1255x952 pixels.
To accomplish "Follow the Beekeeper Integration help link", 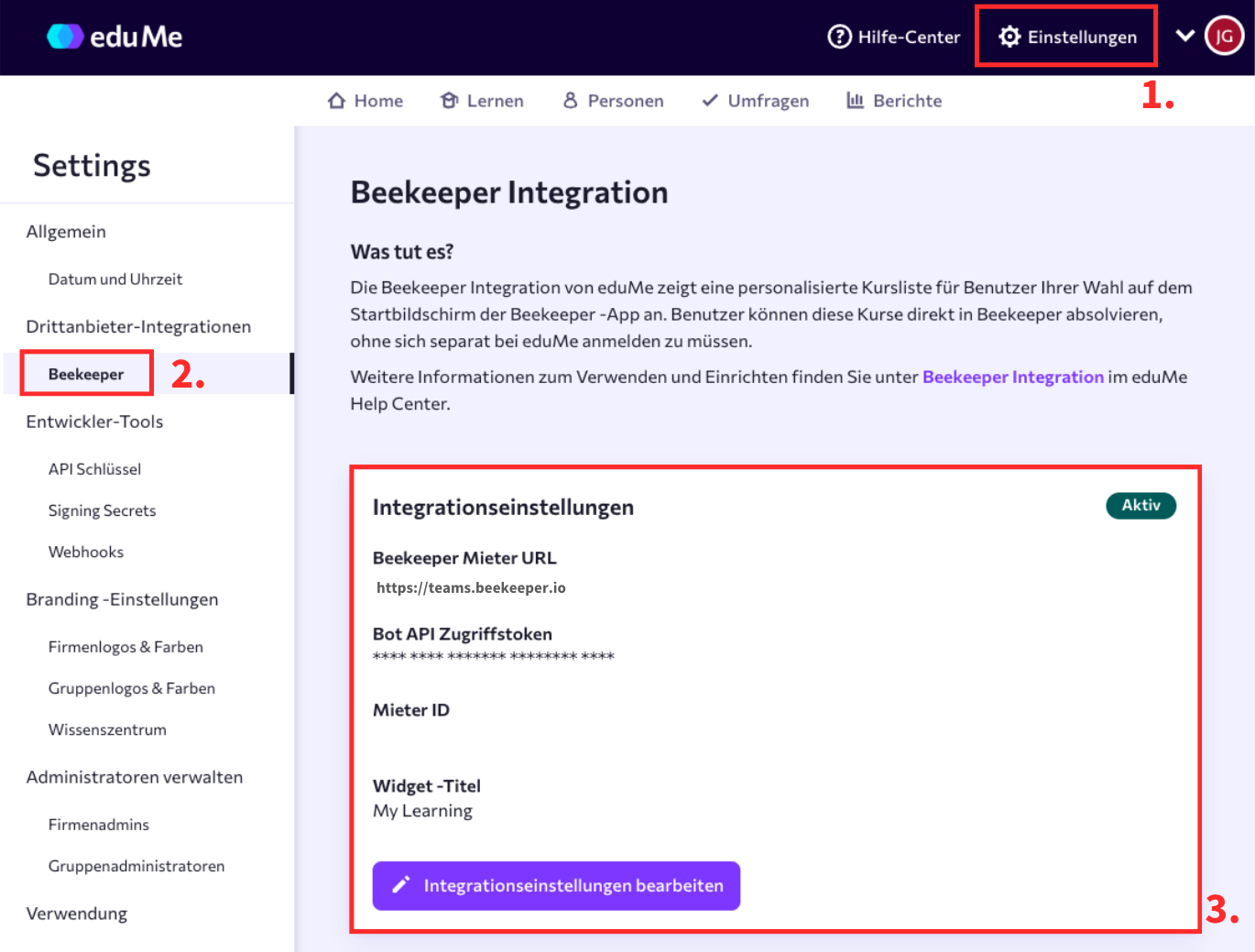I will pos(1012,377).
